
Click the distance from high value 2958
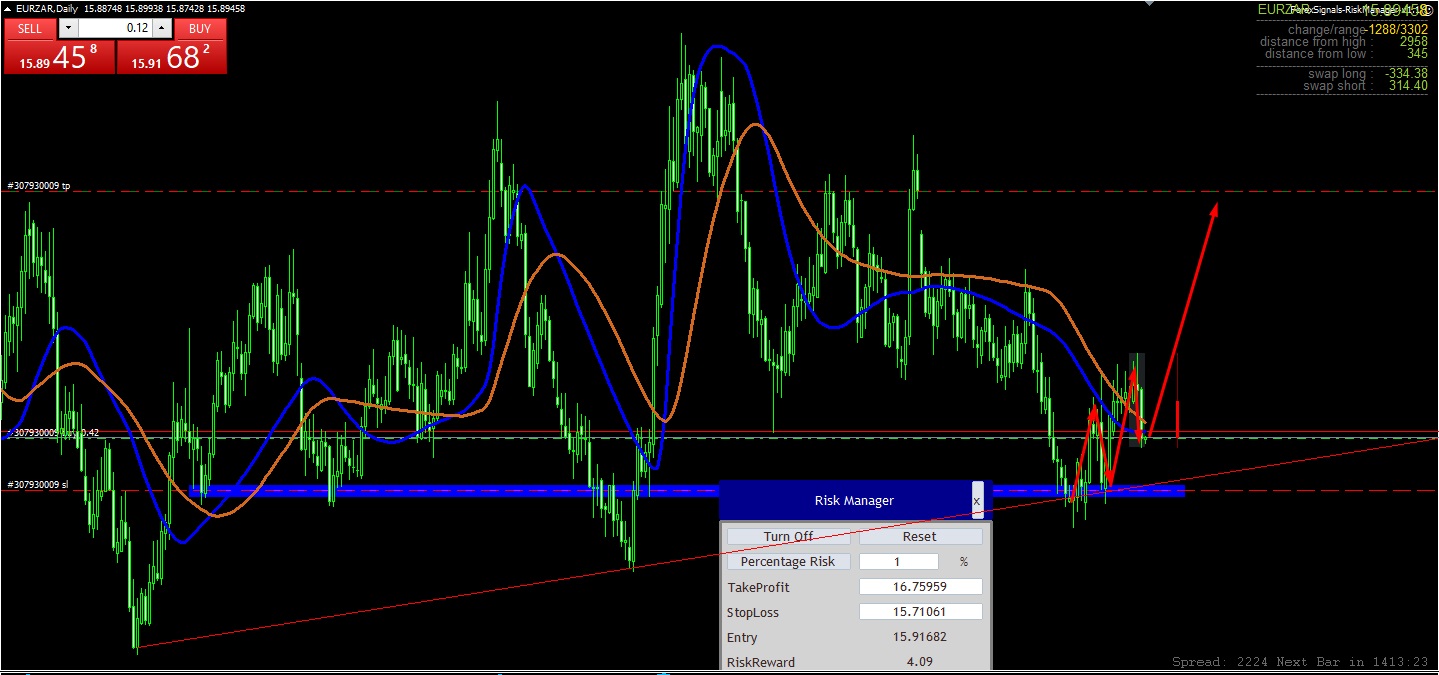1413,42
